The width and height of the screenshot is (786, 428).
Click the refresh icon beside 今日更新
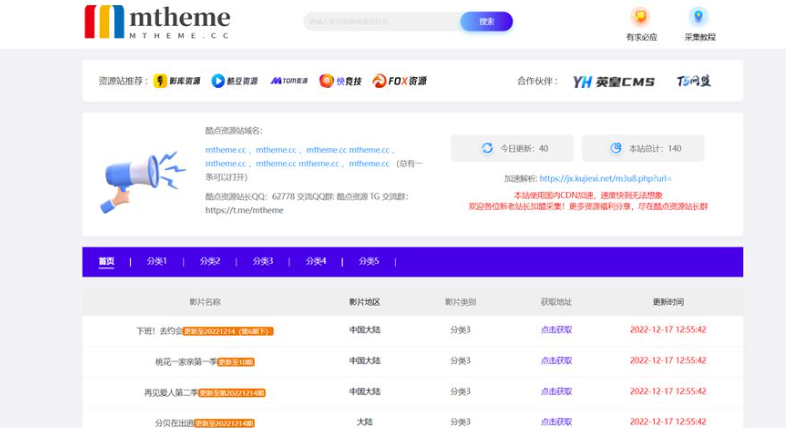487,148
